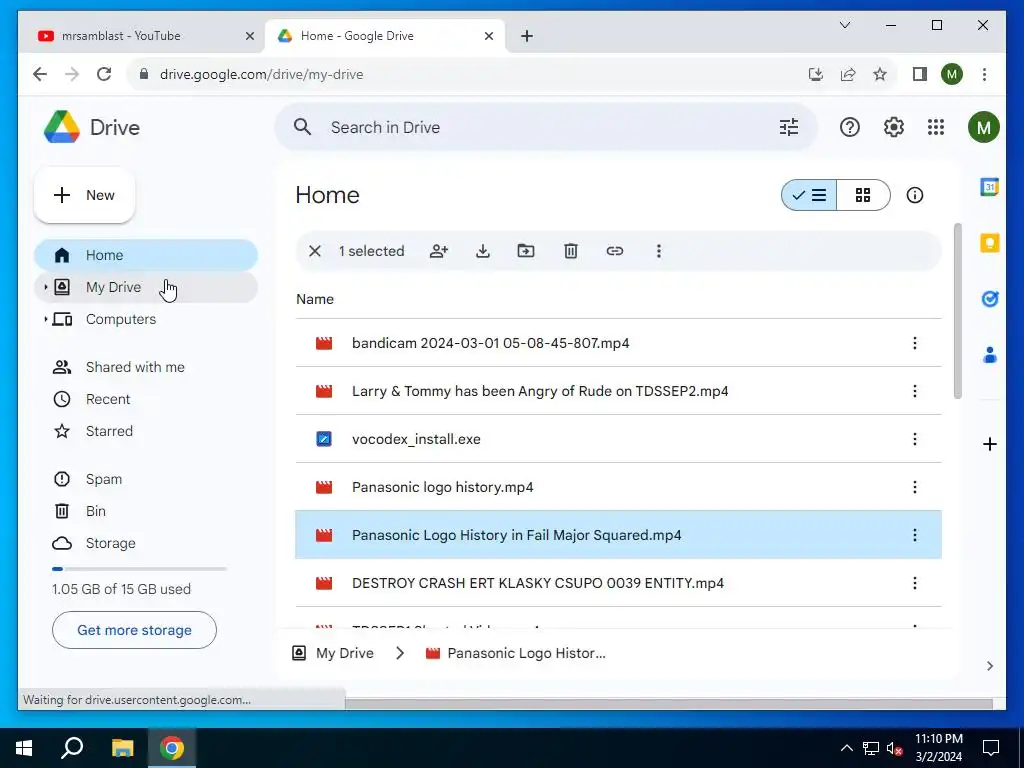Get add-ons via plus icon

989,444
